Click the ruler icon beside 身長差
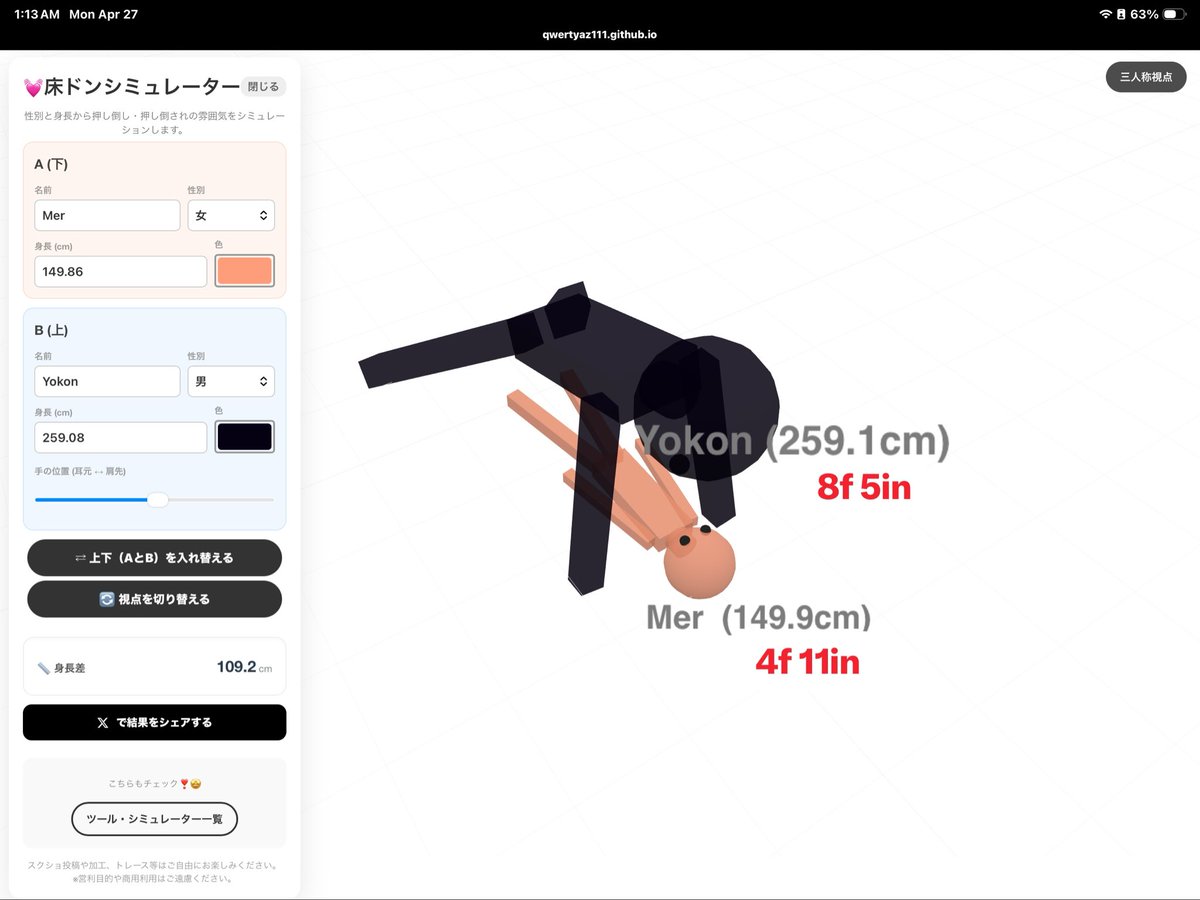Viewport: 1200px width, 900px height. pos(43,668)
